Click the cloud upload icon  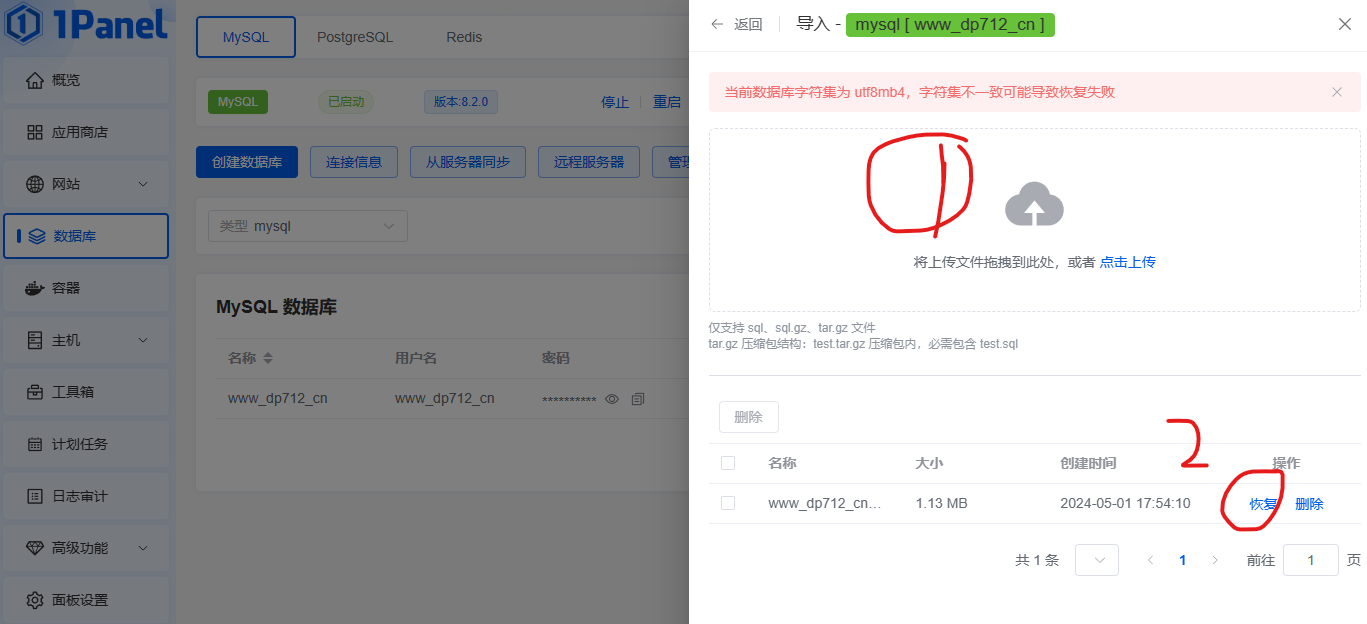pos(1034,205)
